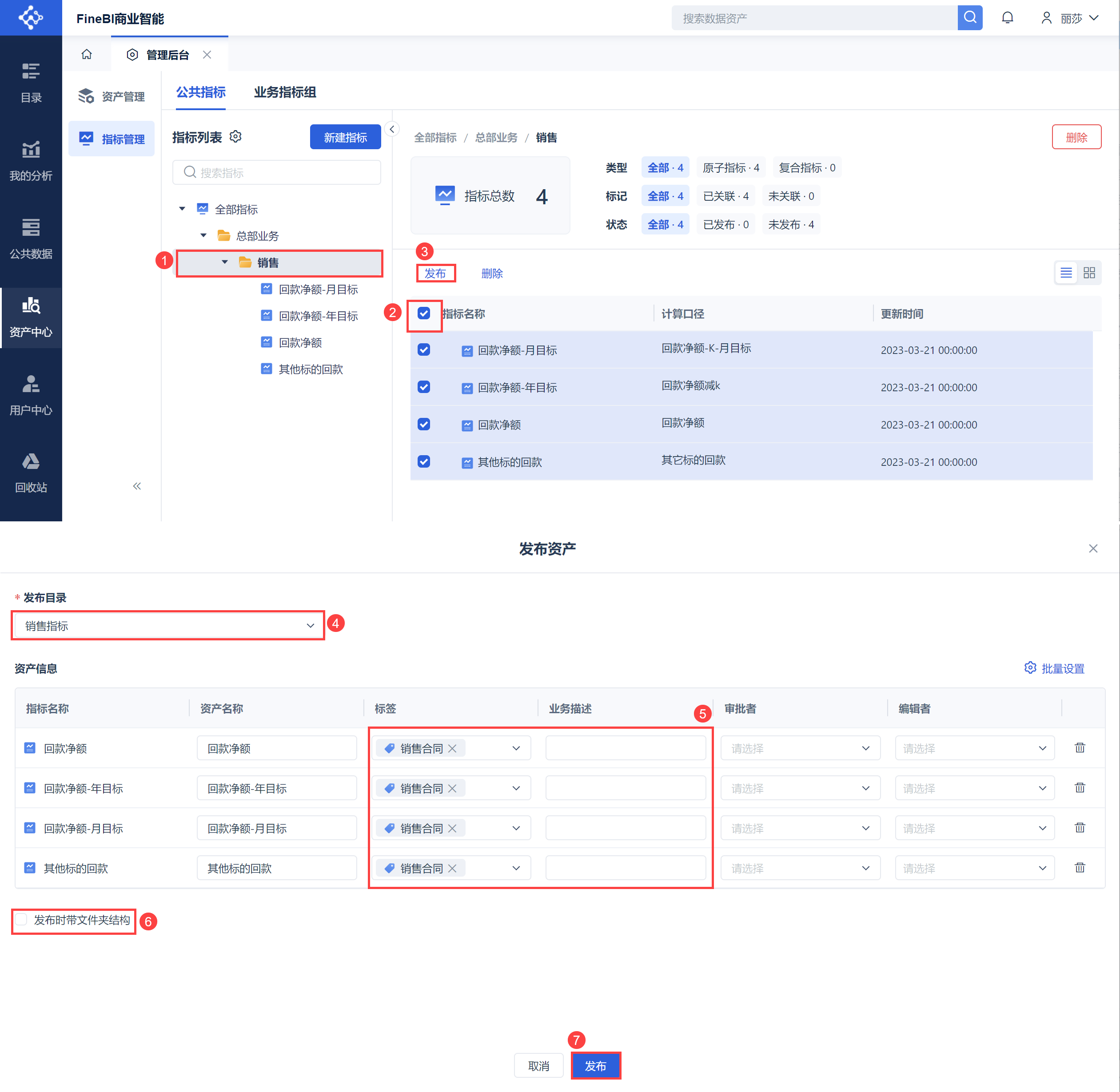Switch to the 业务指标组 tab
This screenshot has width=1120, height=1092.
coord(285,92)
